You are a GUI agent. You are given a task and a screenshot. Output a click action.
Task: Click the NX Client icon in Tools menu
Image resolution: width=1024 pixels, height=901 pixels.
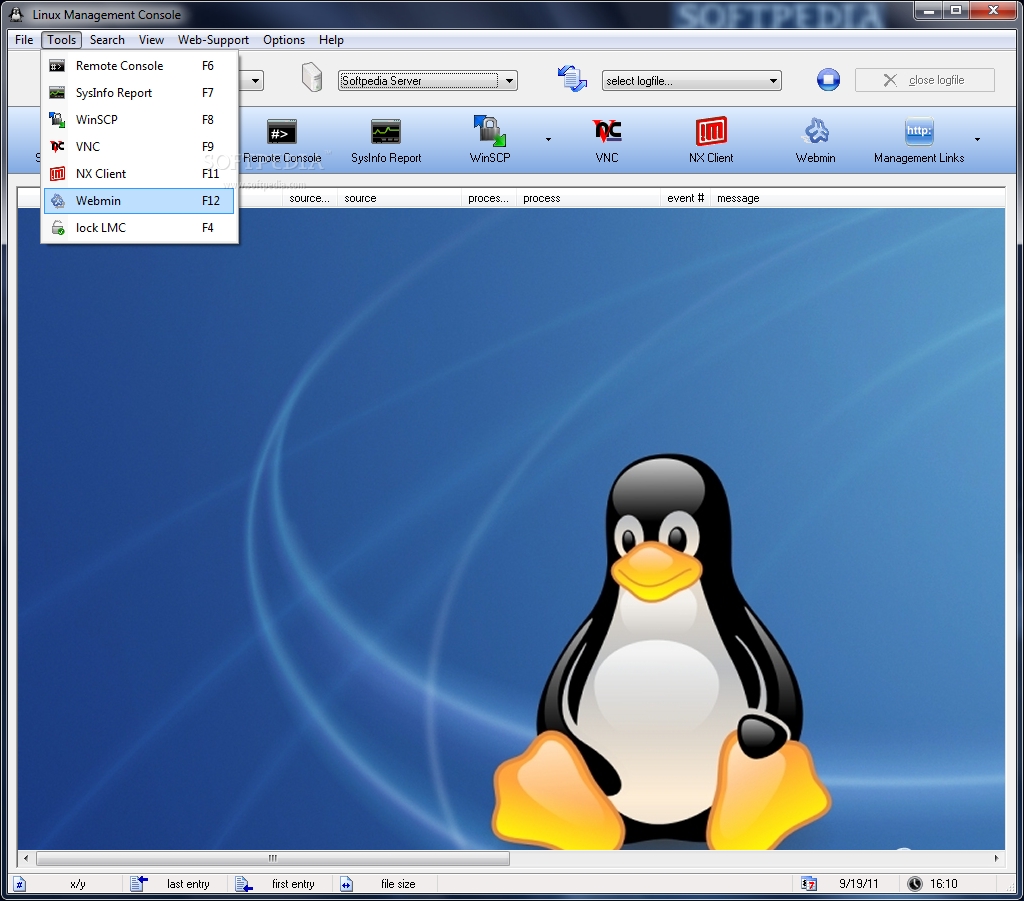click(57, 174)
